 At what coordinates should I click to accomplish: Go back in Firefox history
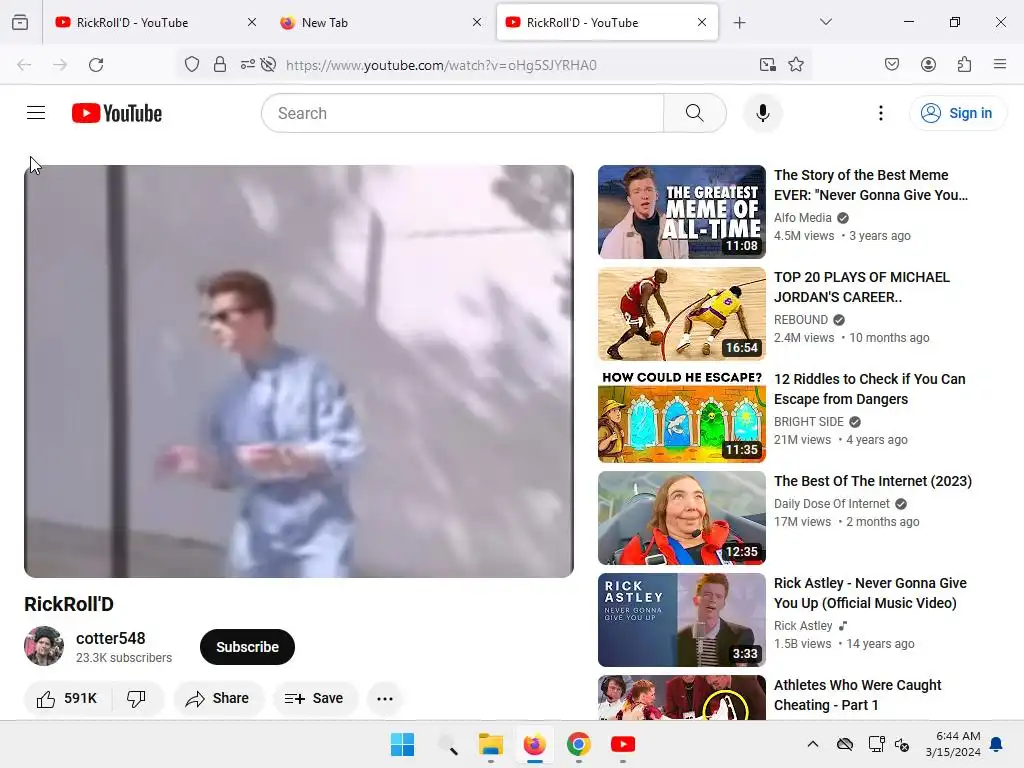[24, 65]
